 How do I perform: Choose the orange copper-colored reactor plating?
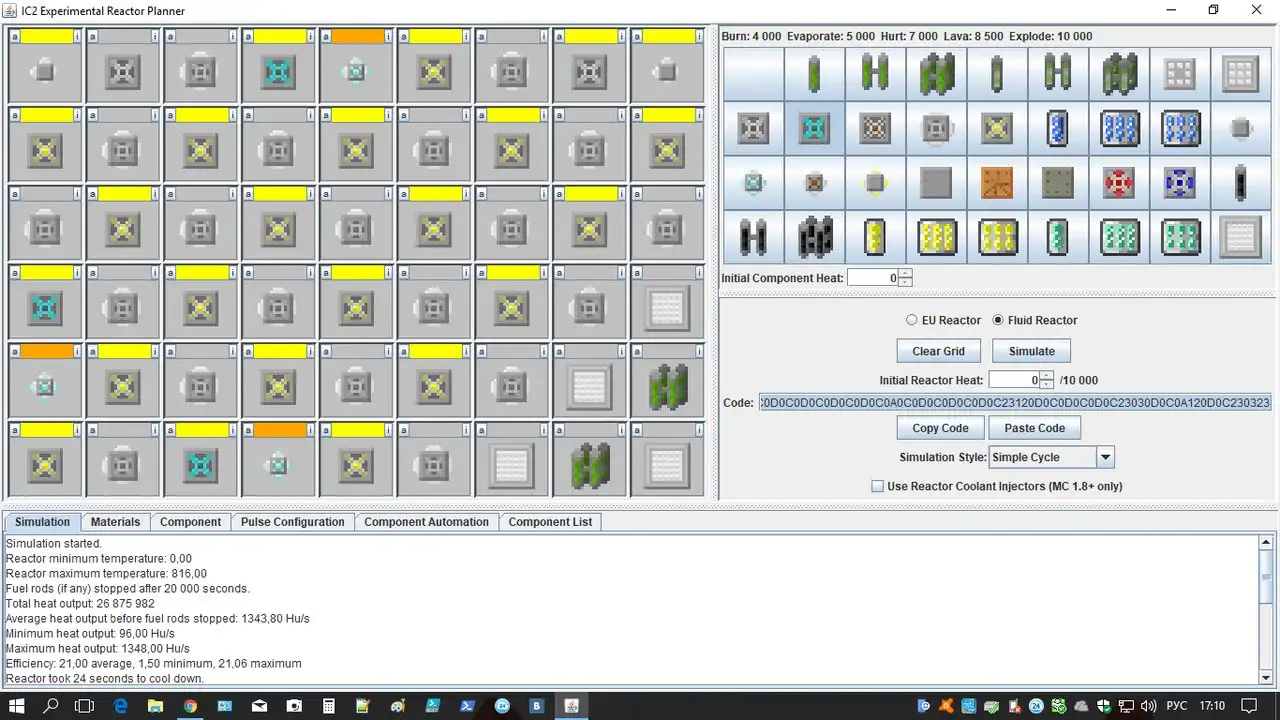click(x=997, y=183)
